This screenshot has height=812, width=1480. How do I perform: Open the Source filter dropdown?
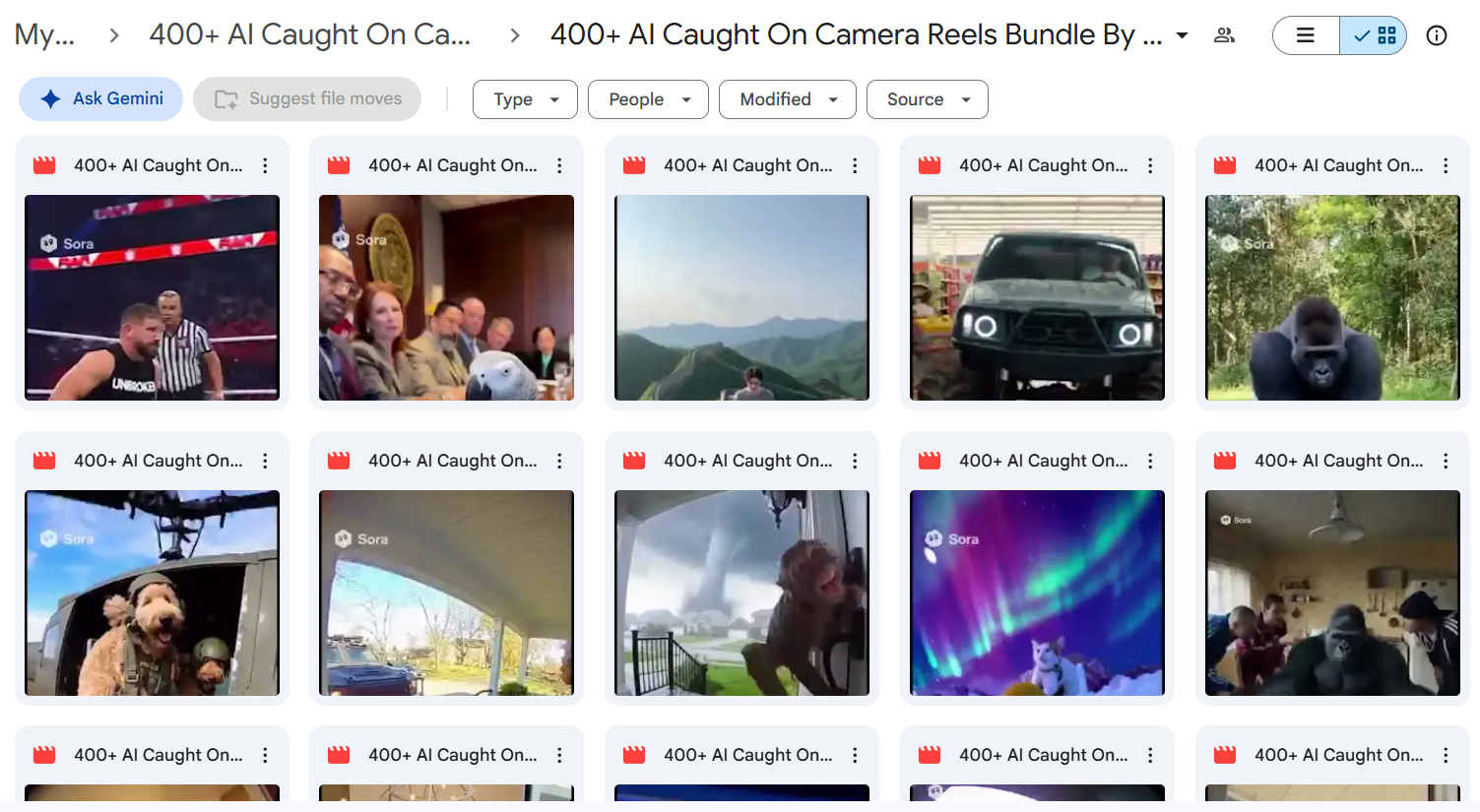pyautogui.click(x=928, y=99)
